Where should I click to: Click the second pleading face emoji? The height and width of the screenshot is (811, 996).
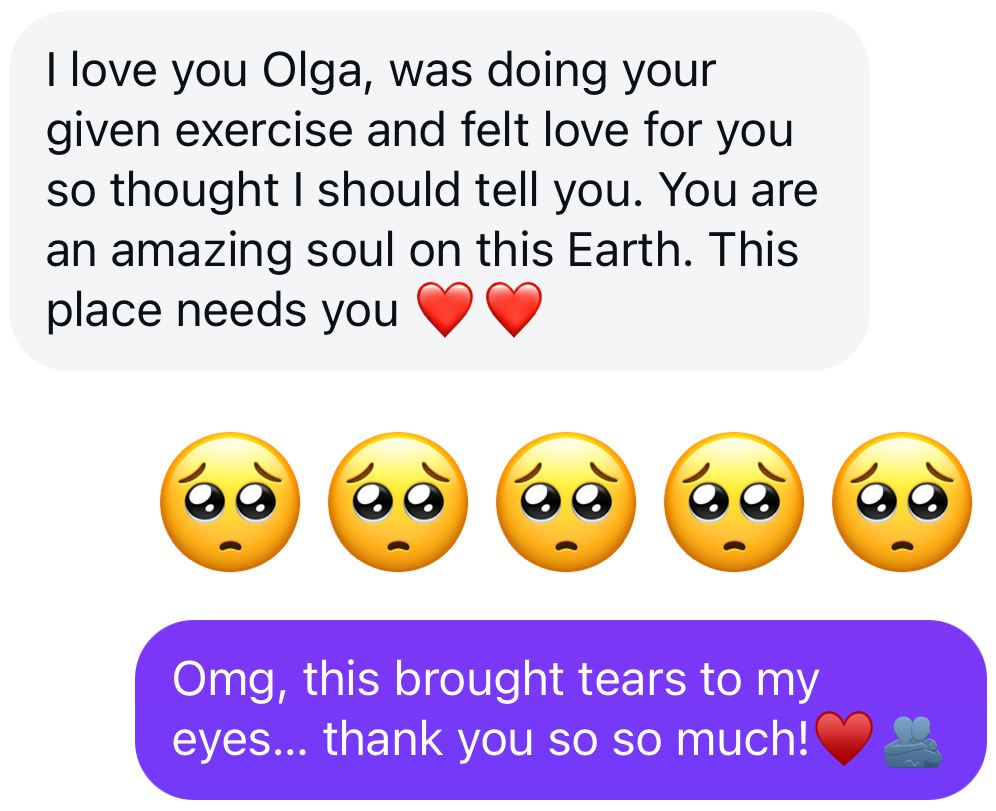398,502
